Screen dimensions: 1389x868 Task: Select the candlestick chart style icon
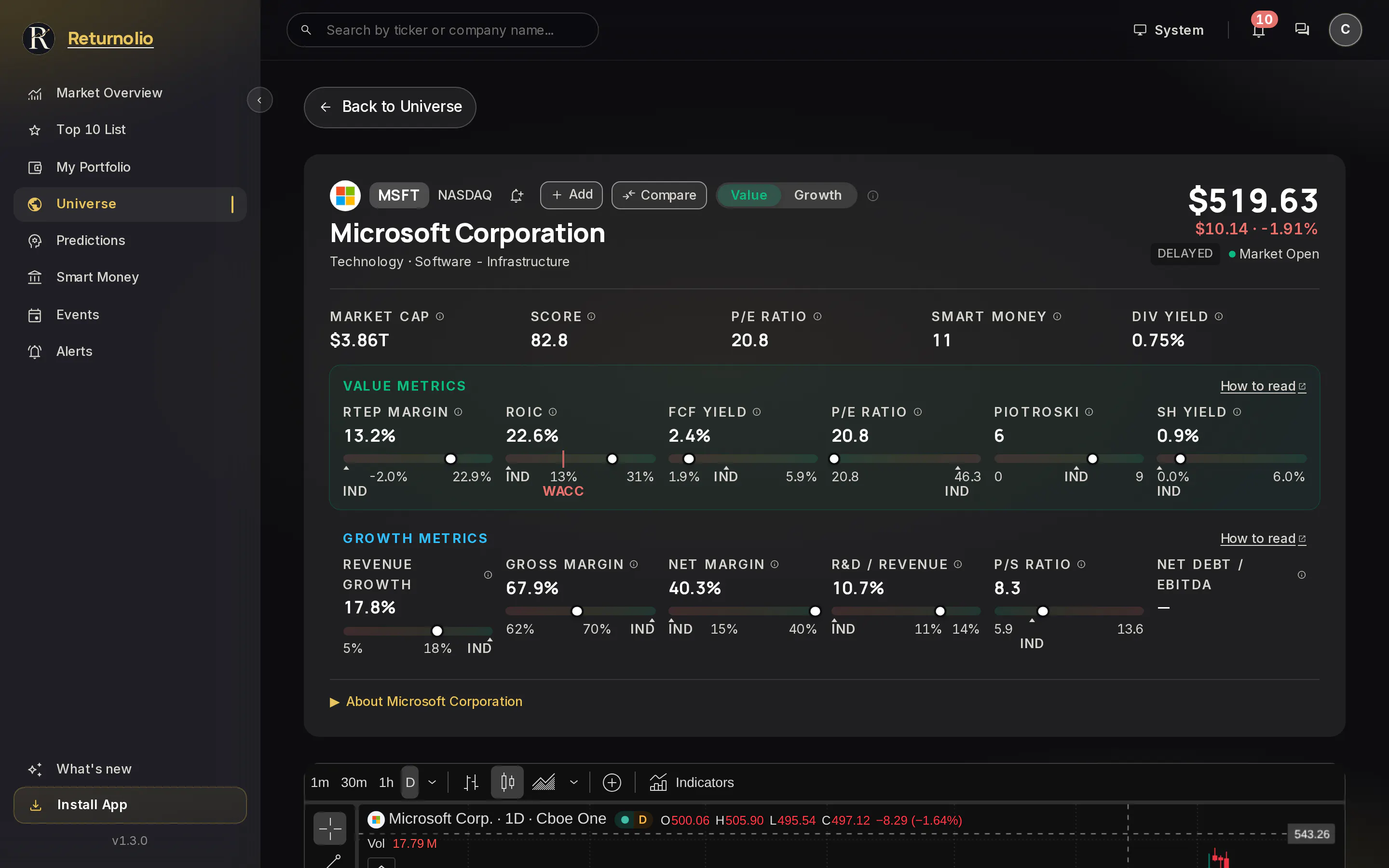507,782
